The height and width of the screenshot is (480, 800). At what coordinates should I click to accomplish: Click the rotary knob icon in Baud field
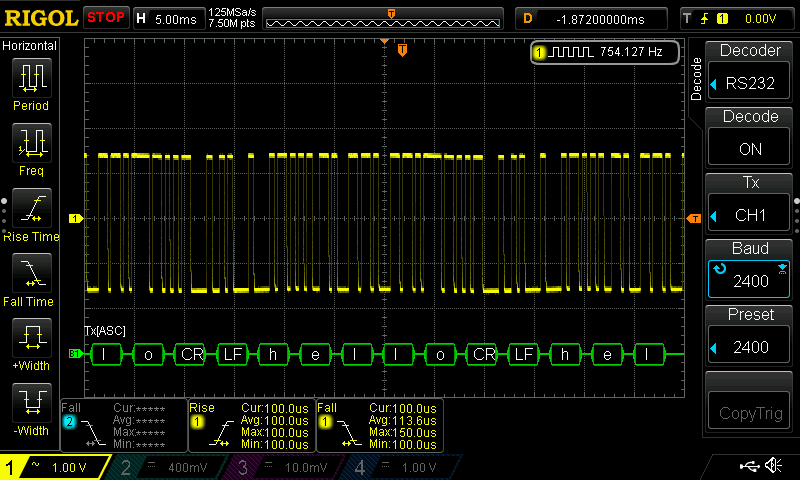tap(719, 269)
